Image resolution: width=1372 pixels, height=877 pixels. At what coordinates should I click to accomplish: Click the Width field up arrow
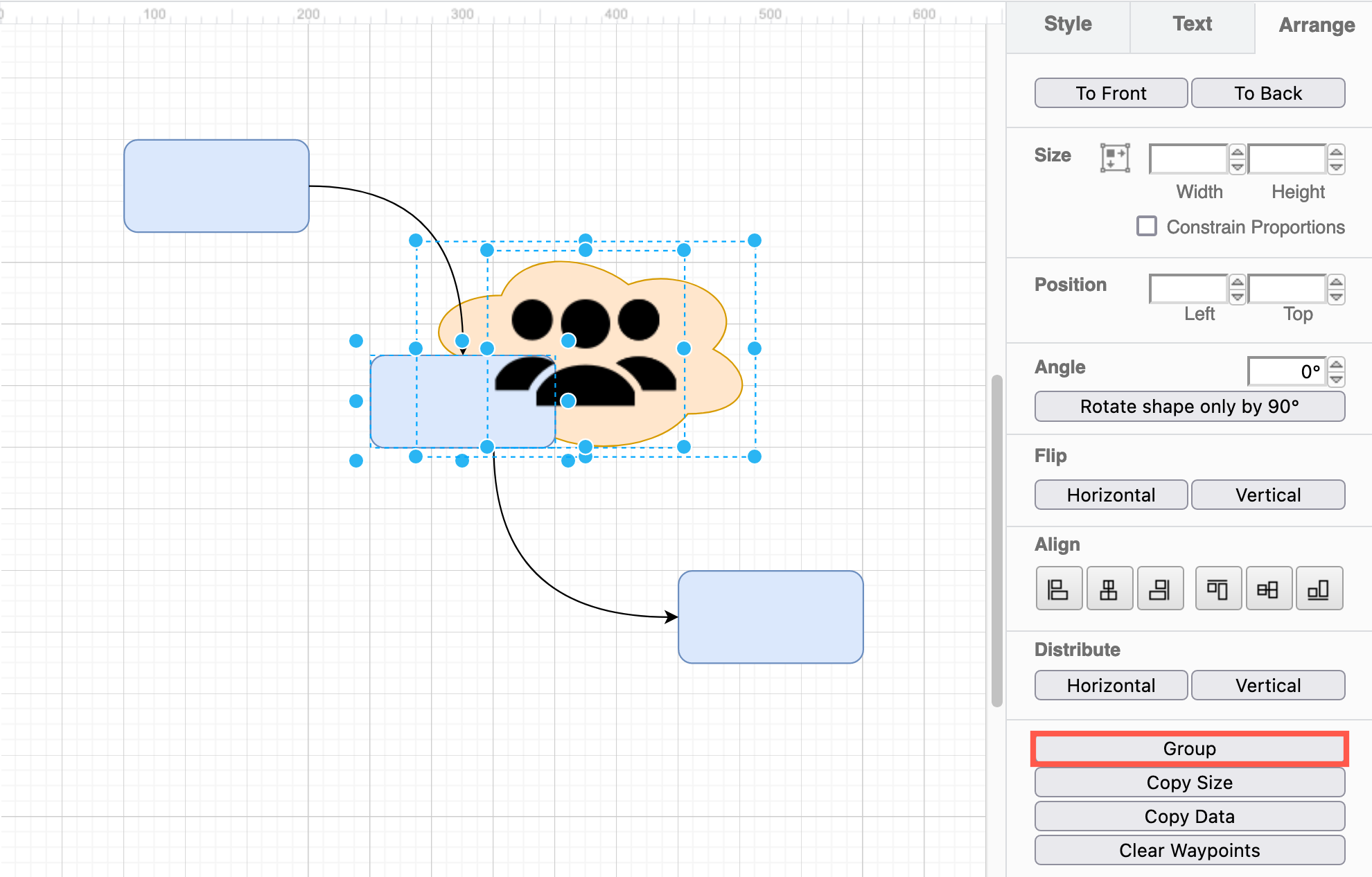[x=1238, y=151]
